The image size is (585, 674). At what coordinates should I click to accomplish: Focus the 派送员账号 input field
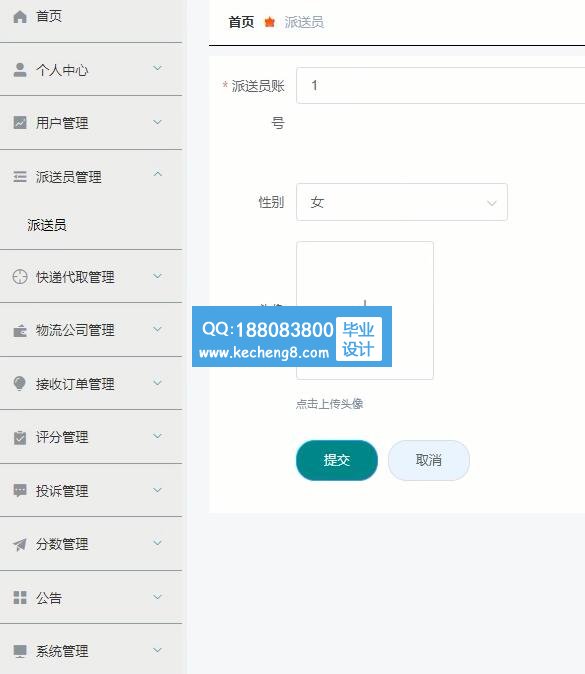(440, 85)
